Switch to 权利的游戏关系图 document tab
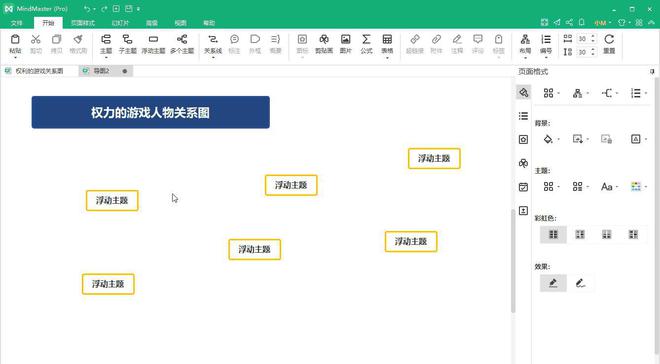The width and height of the screenshot is (660, 364). (39, 71)
